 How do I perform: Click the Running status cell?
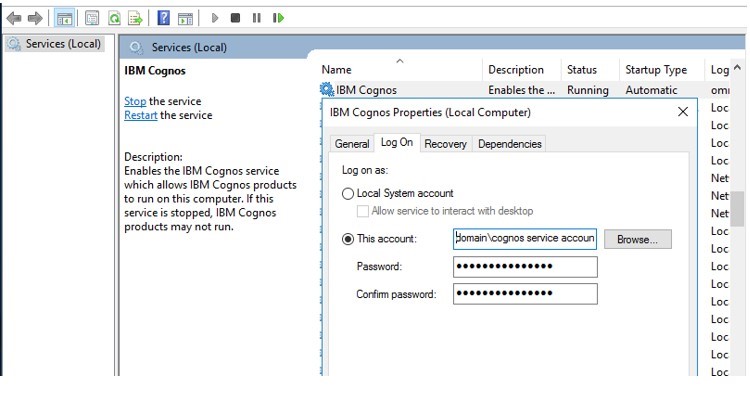pyautogui.click(x=588, y=90)
